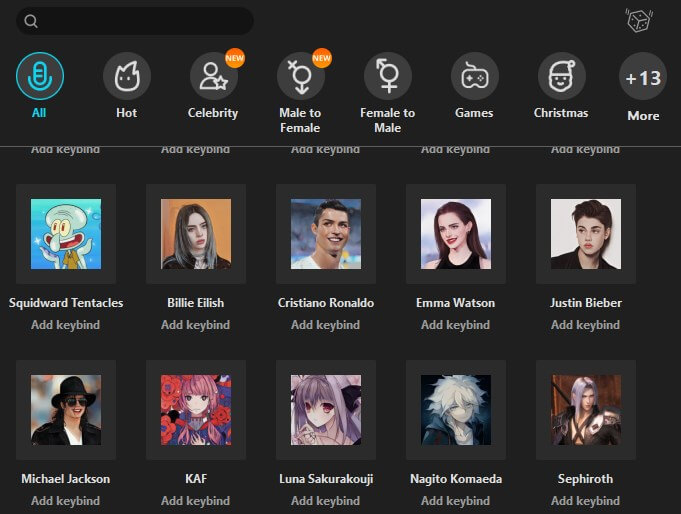Select the KAF voice thumbnail
Viewport: 681px width, 514px height.
pos(196,410)
